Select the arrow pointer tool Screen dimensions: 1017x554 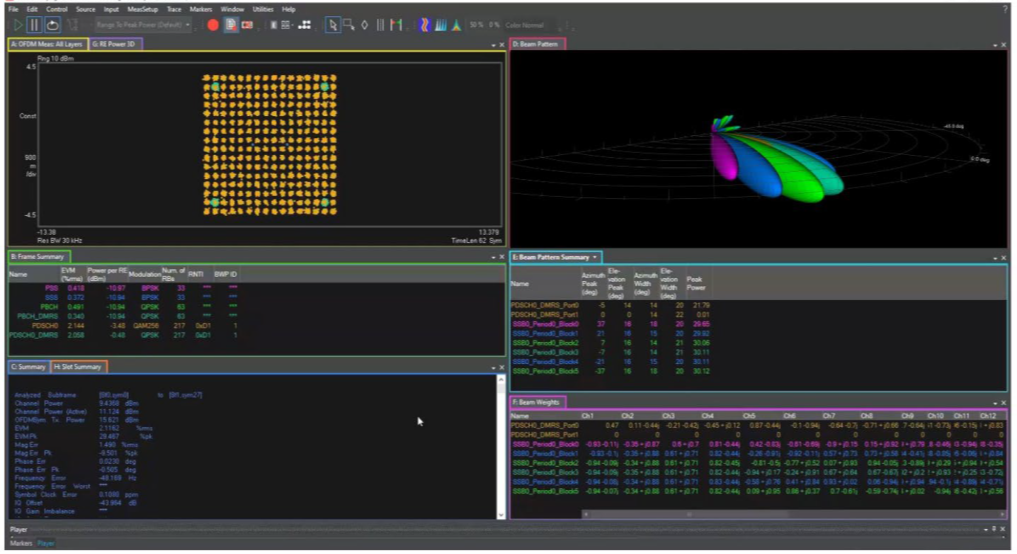[x=333, y=25]
